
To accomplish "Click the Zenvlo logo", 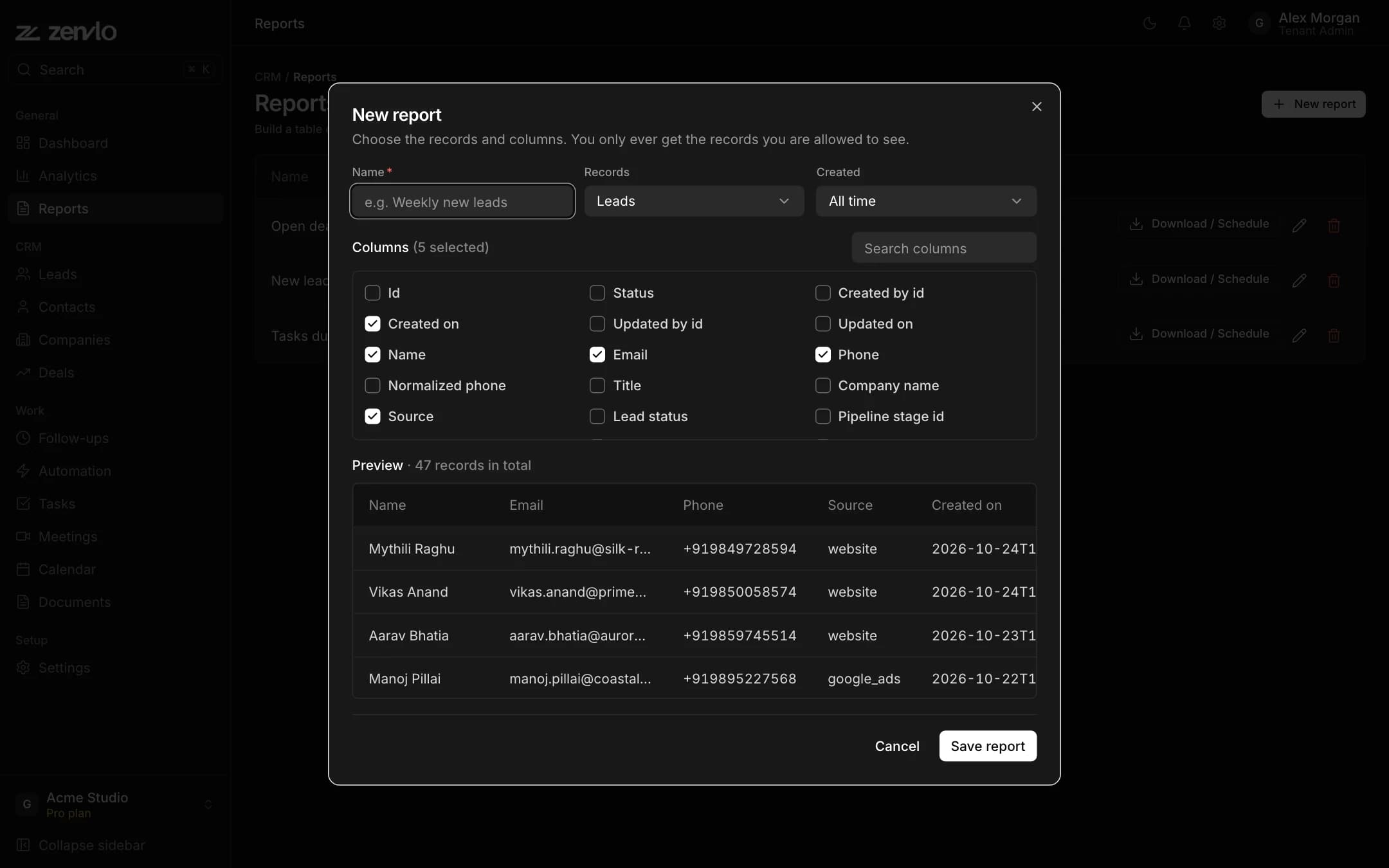I will [66, 32].
